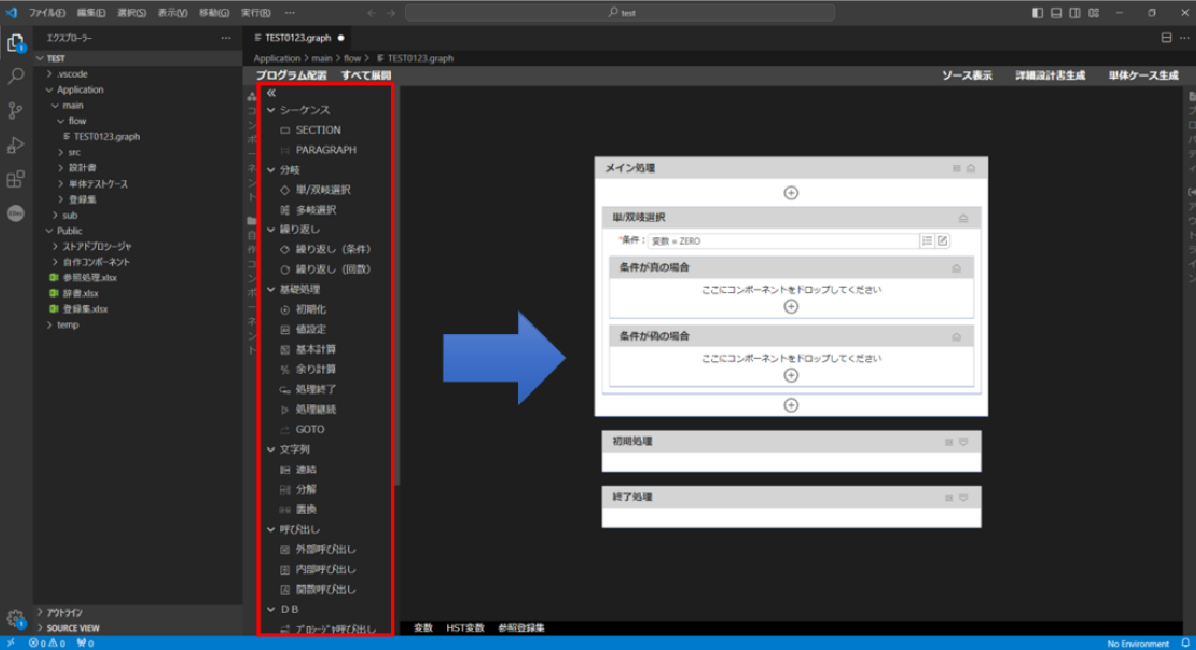Open the ファイル menu
The image size is (1196, 650).
[47, 13]
